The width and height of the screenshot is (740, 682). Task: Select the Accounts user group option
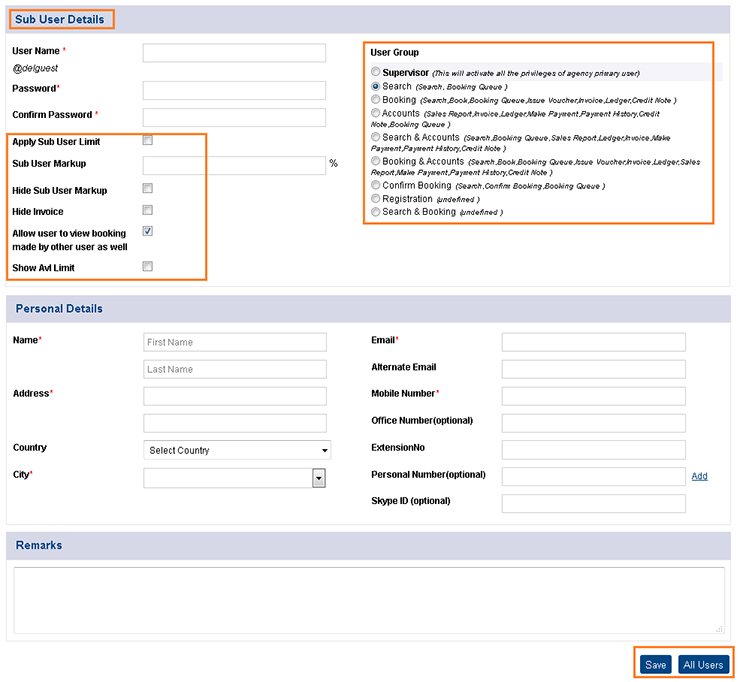pos(376,114)
